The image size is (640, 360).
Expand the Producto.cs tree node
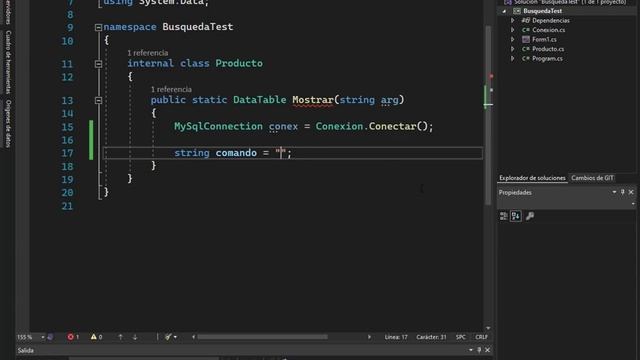point(513,49)
